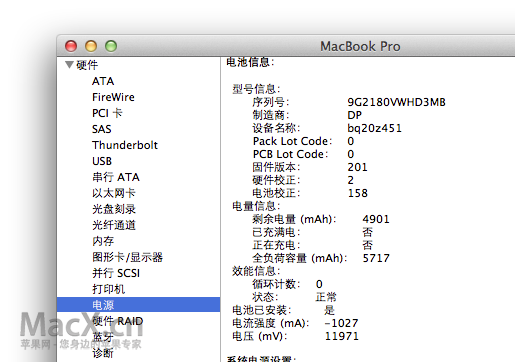This screenshot has height=362, width=515.
Task: Click the 电量信息 heading
Action: tap(256, 206)
